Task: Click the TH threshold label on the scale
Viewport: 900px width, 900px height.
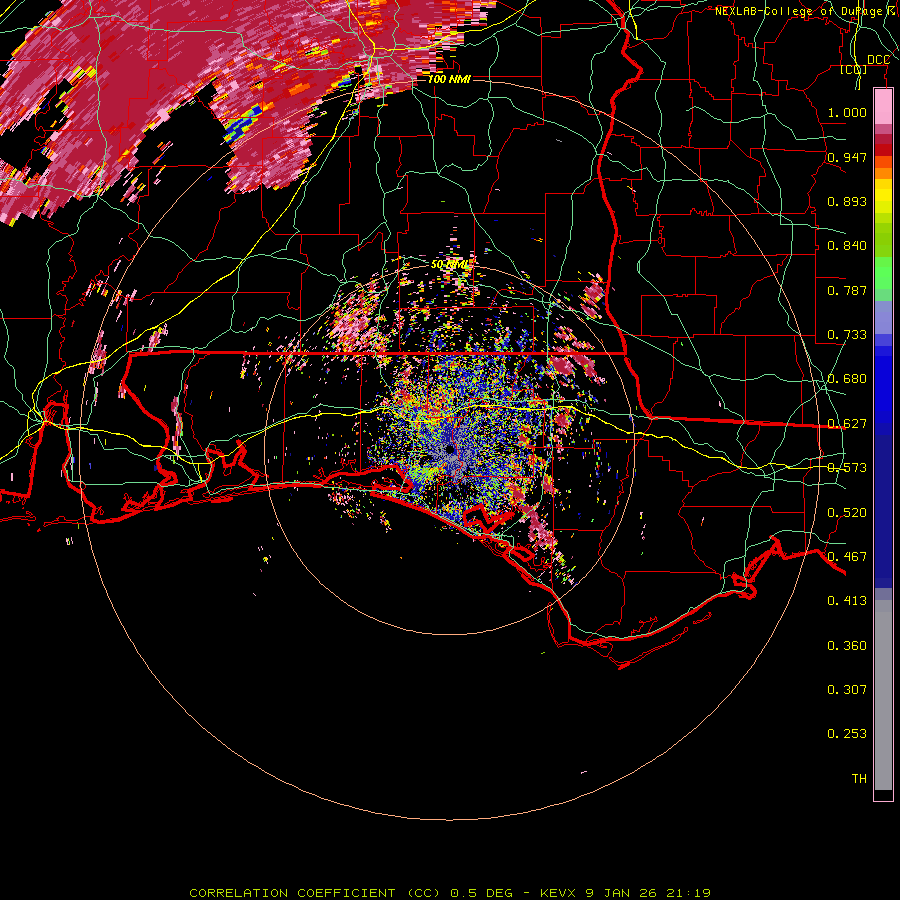Action: (859, 779)
